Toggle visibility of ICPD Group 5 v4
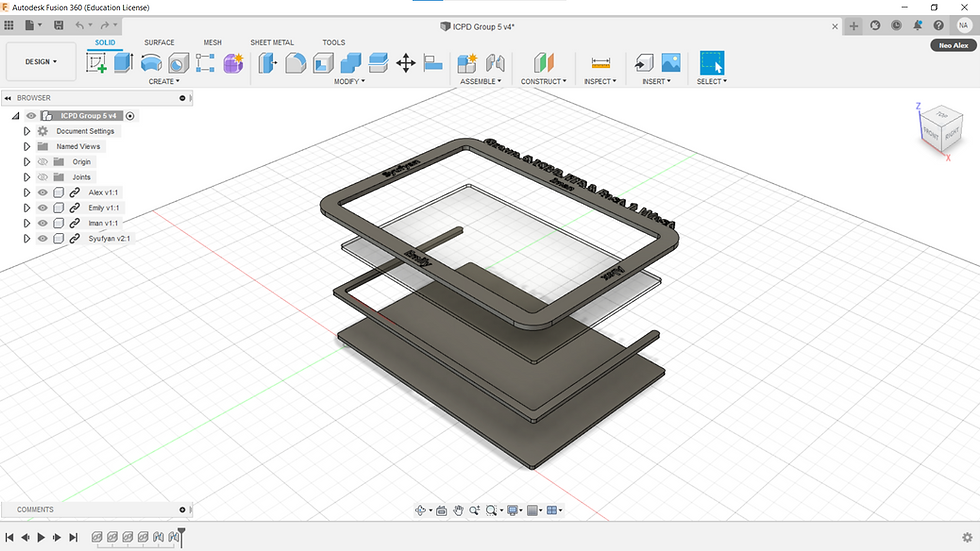 (31, 116)
